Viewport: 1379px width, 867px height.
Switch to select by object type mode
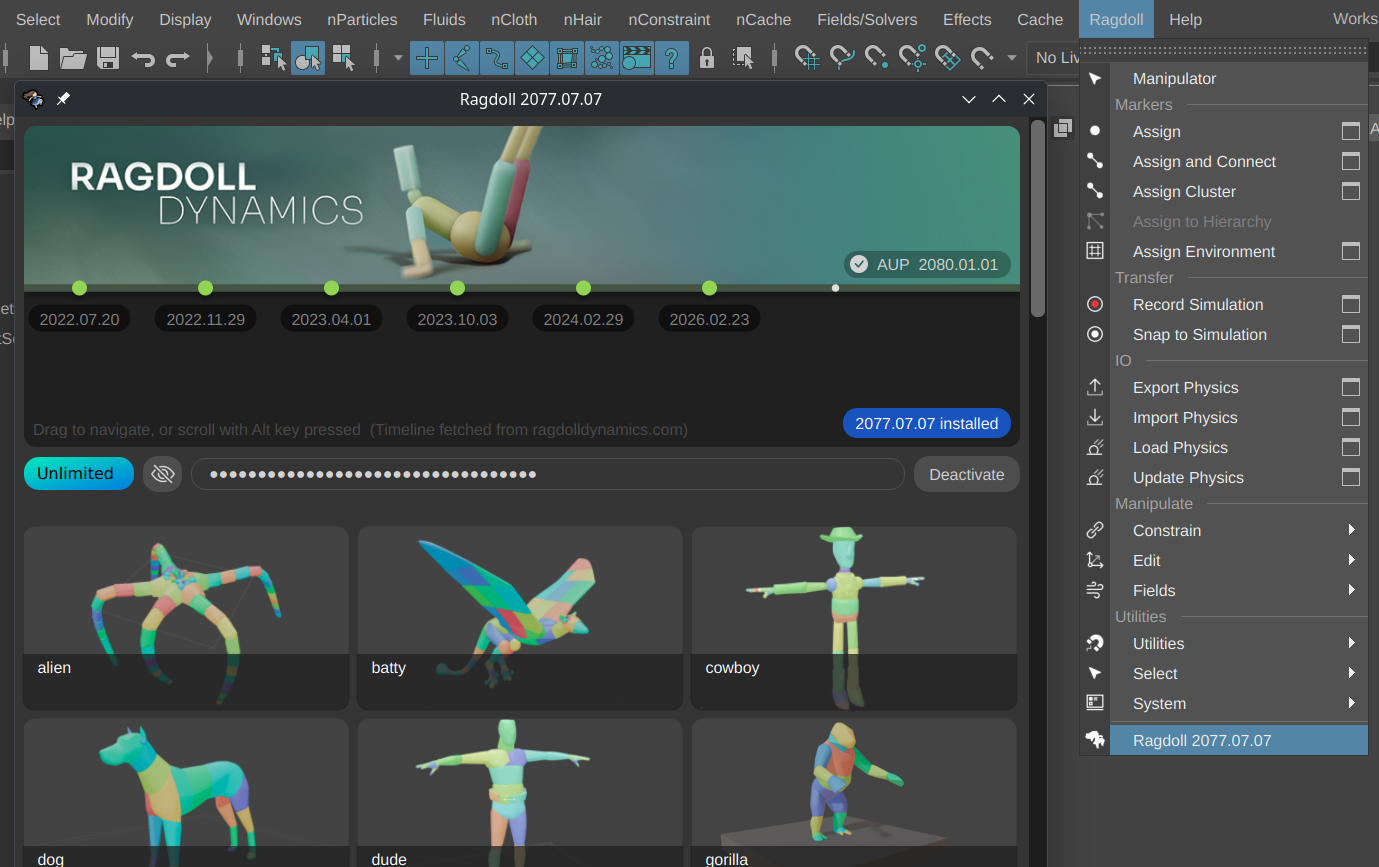pyautogui.click(x=308, y=58)
